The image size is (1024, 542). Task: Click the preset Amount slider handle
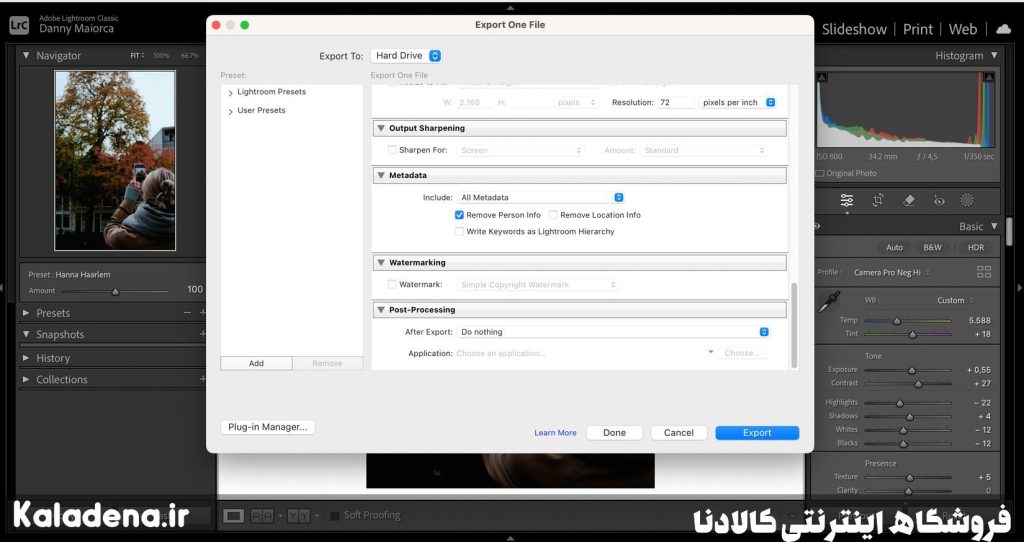[116, 292]
